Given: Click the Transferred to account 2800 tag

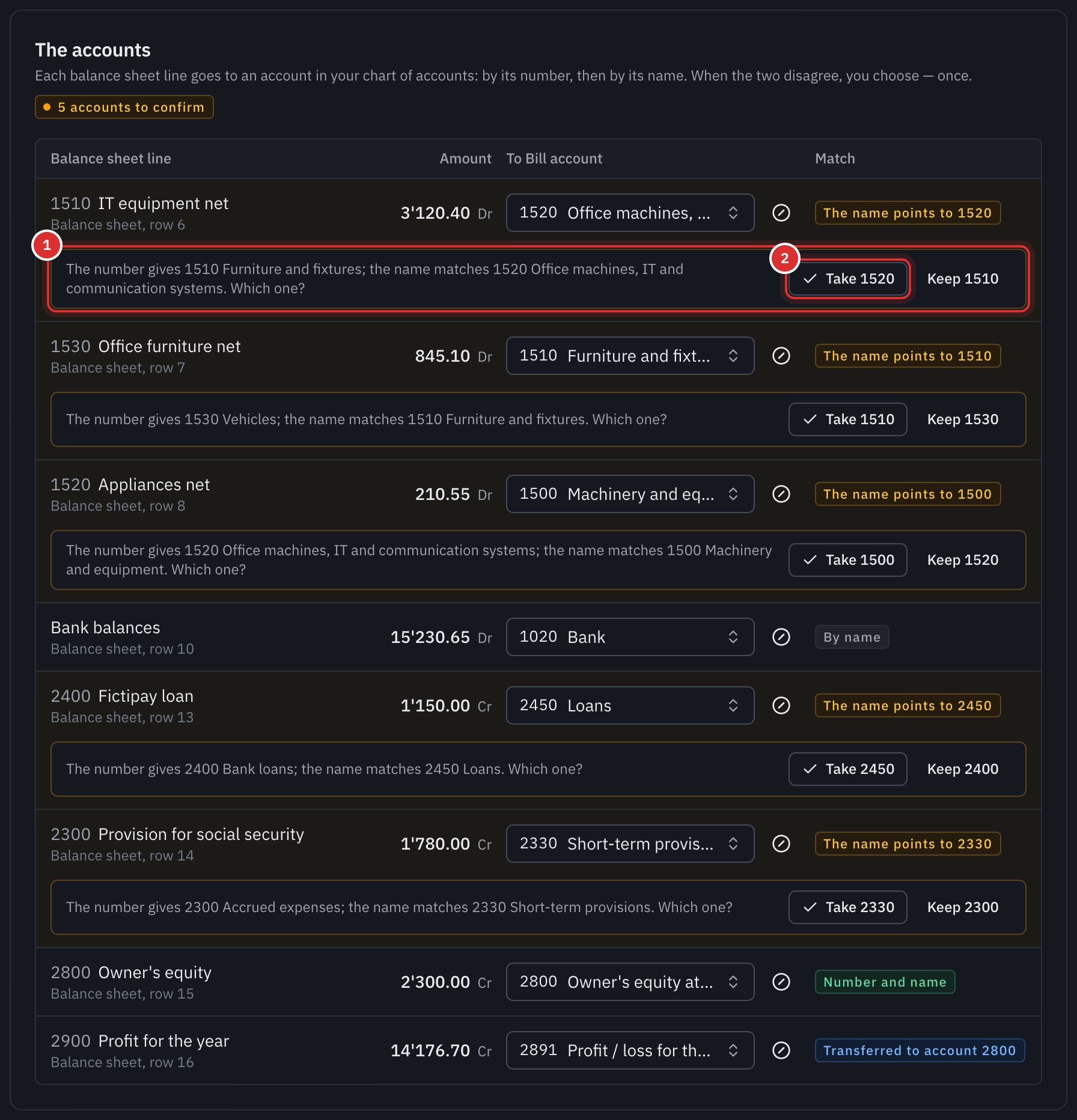Looking at the screenshot, I should (x=920, y=1050).
